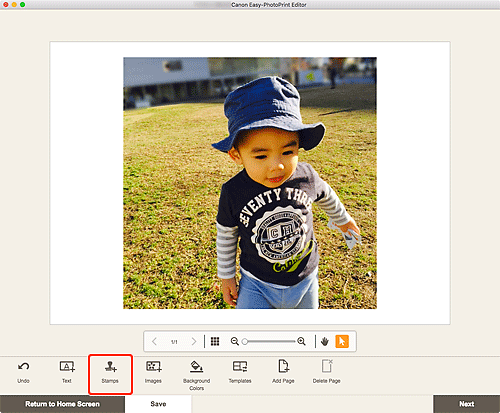Click the Save button
The image size is (500, 413).
coord(158,404)
